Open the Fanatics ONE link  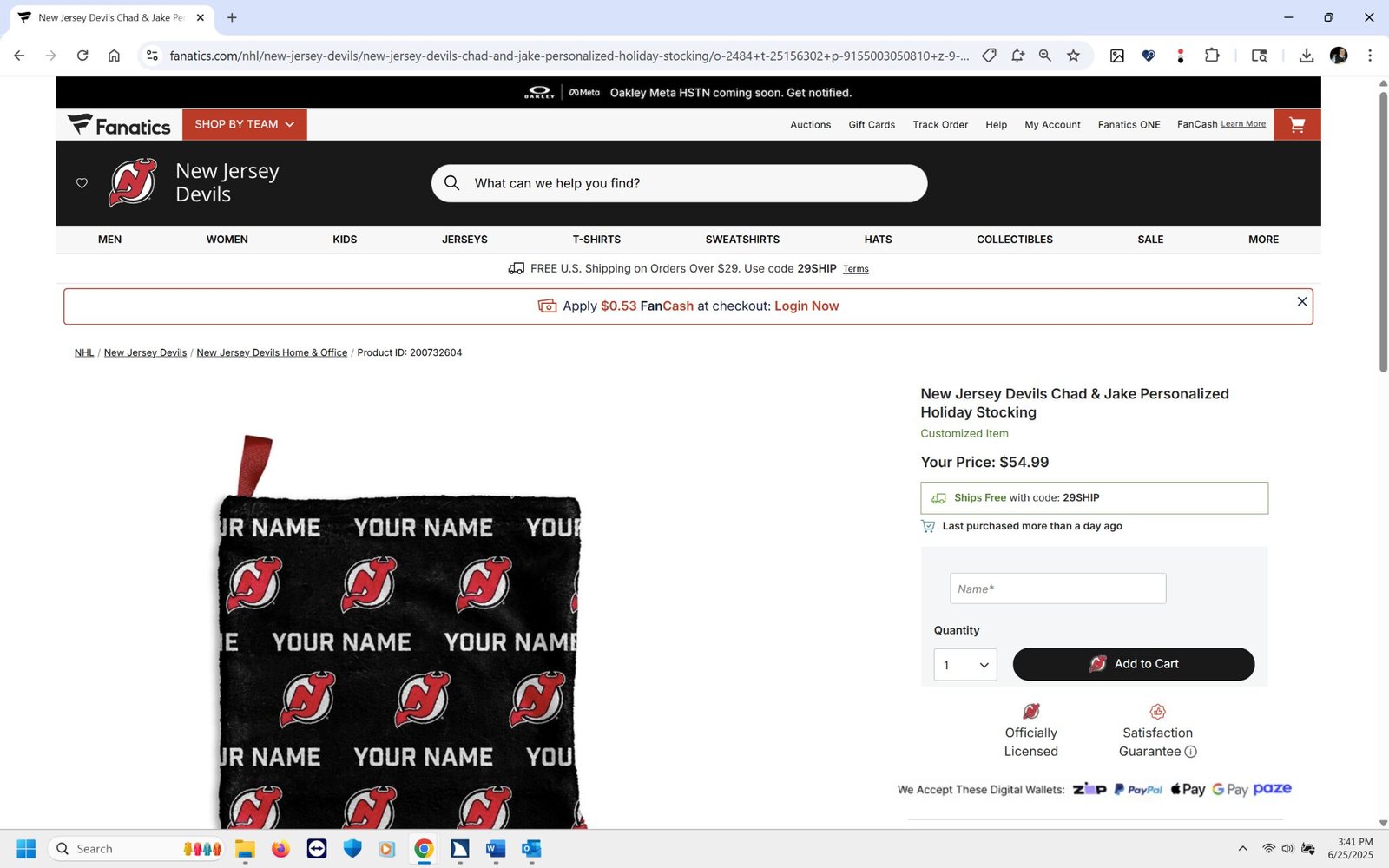pos(1129,125)
